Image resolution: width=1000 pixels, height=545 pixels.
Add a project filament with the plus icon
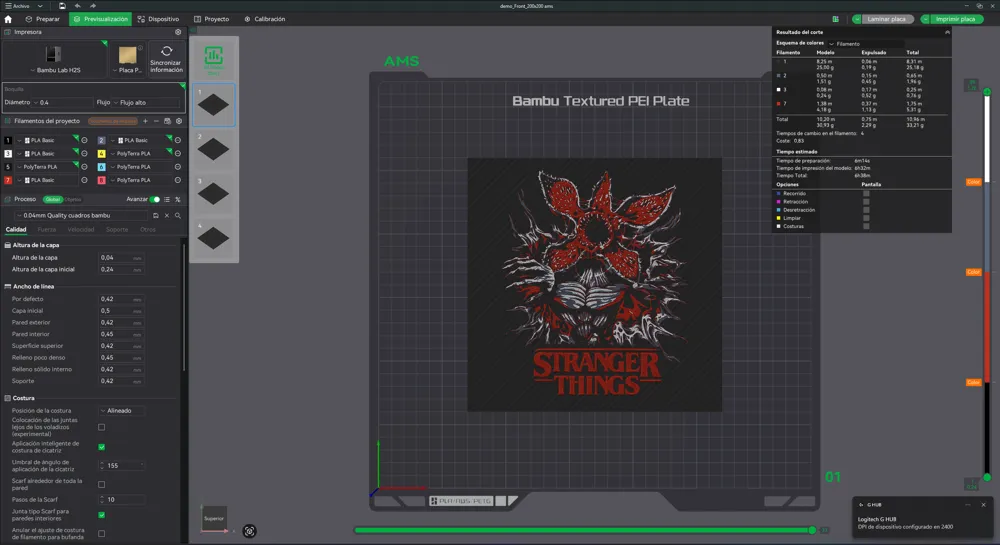145,121
